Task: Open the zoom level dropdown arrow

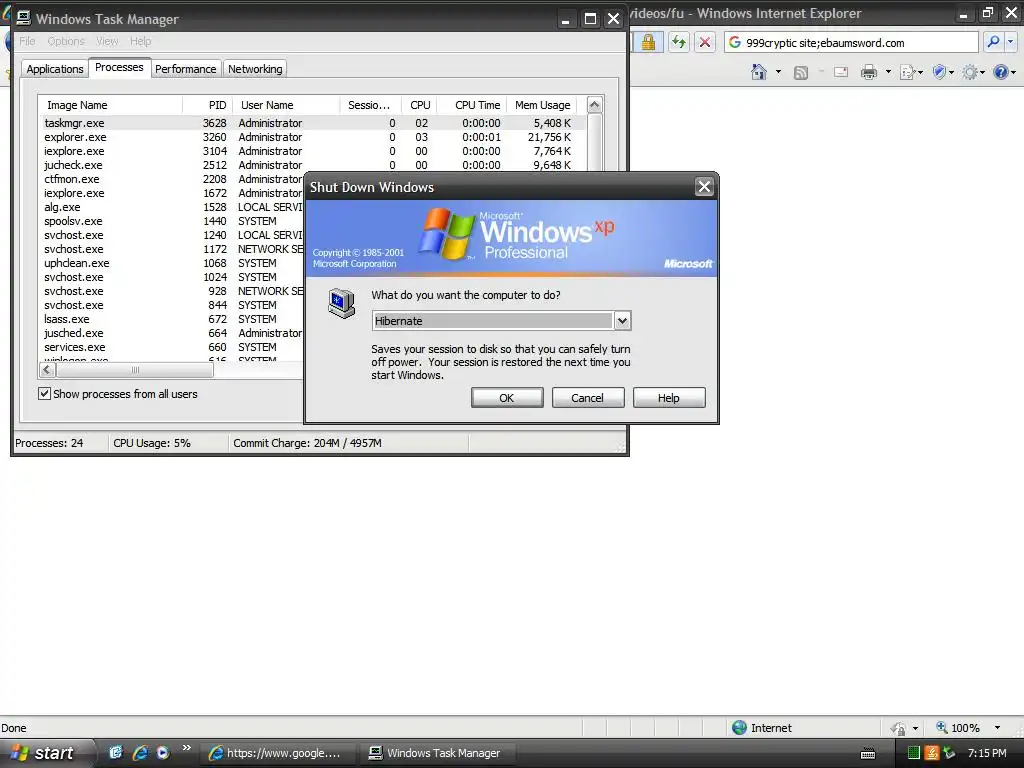Action: tap(997, 728)
